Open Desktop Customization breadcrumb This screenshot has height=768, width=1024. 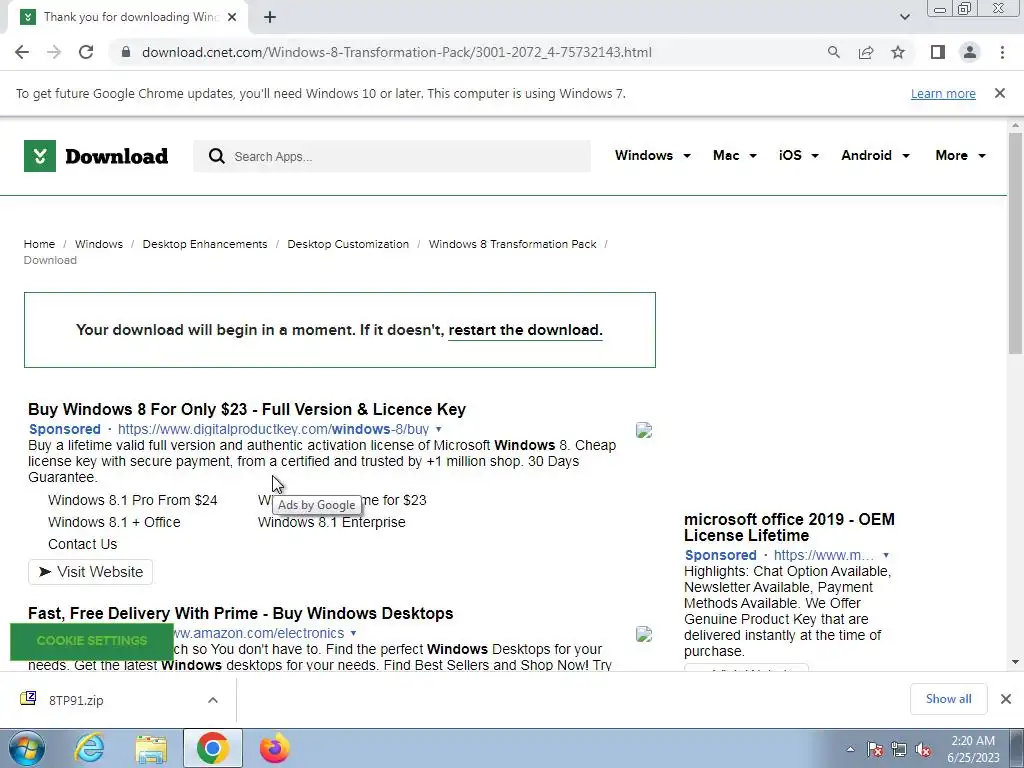(x=348, y=244)
